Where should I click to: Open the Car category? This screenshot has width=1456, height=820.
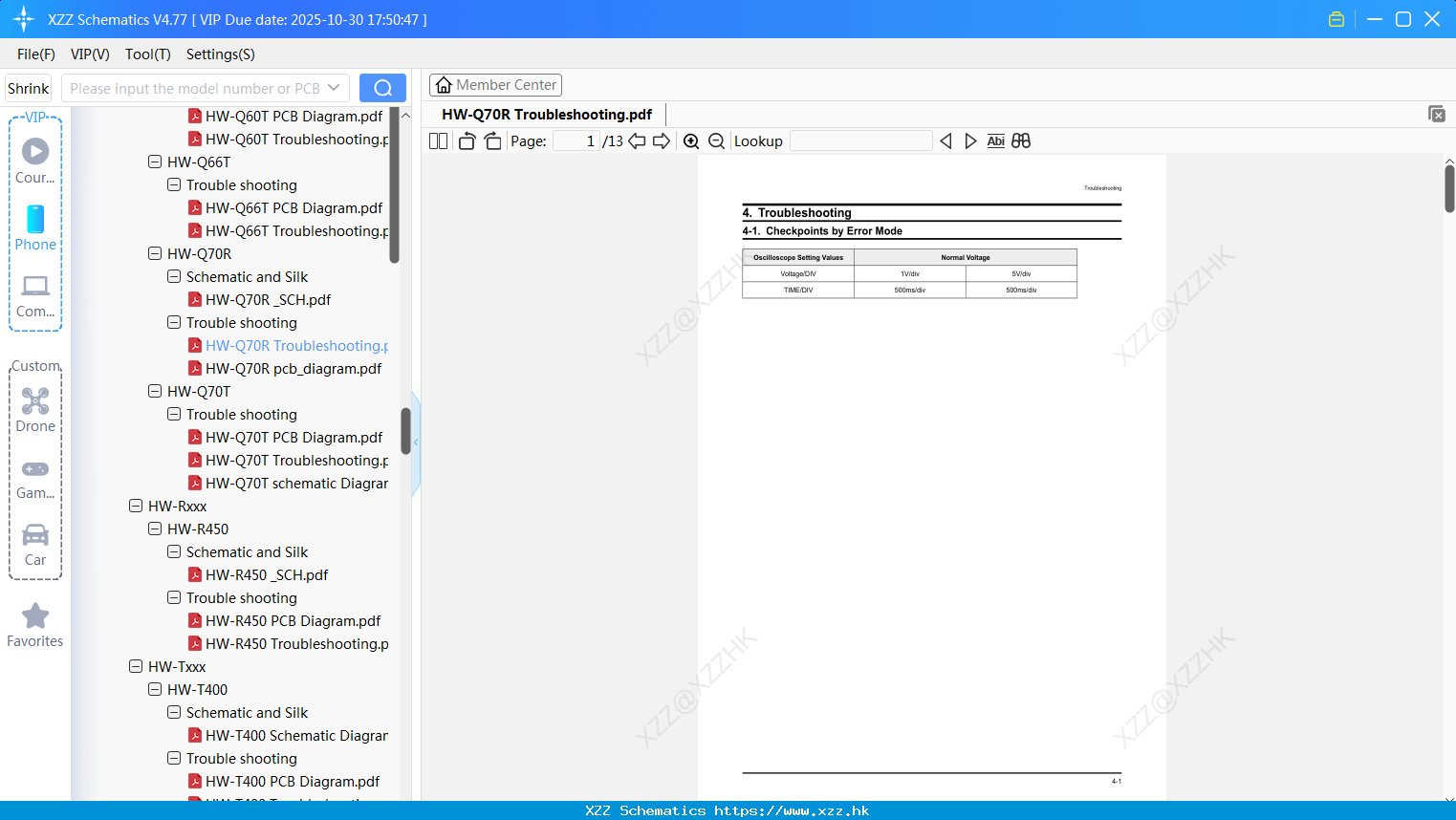[35, 546]
